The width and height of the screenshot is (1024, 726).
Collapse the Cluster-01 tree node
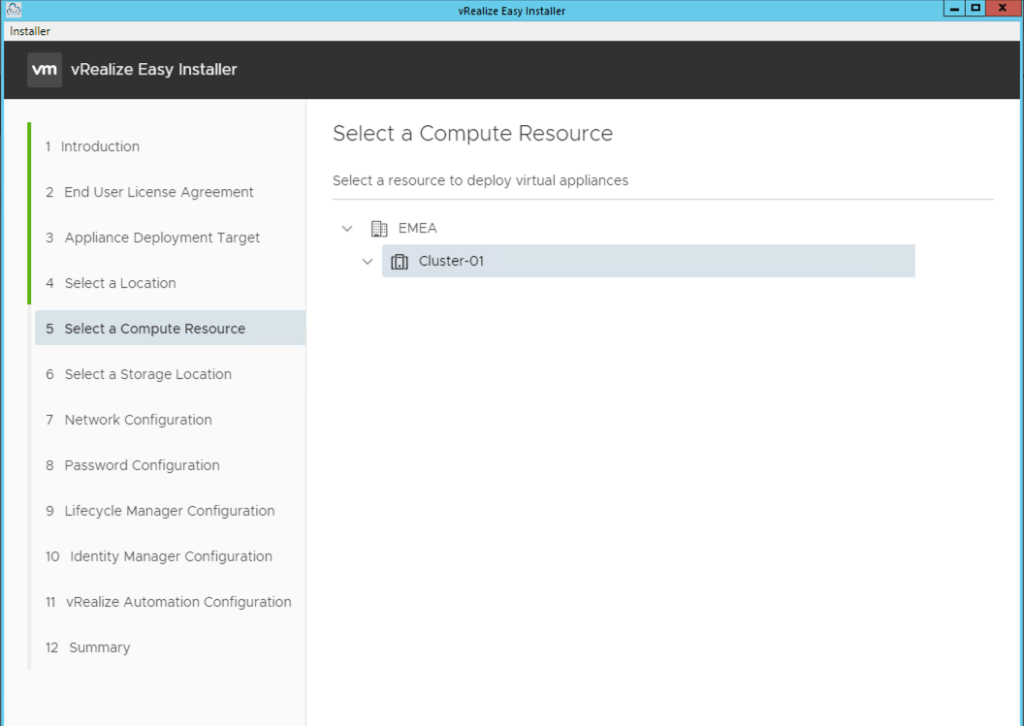coord(367,262)
